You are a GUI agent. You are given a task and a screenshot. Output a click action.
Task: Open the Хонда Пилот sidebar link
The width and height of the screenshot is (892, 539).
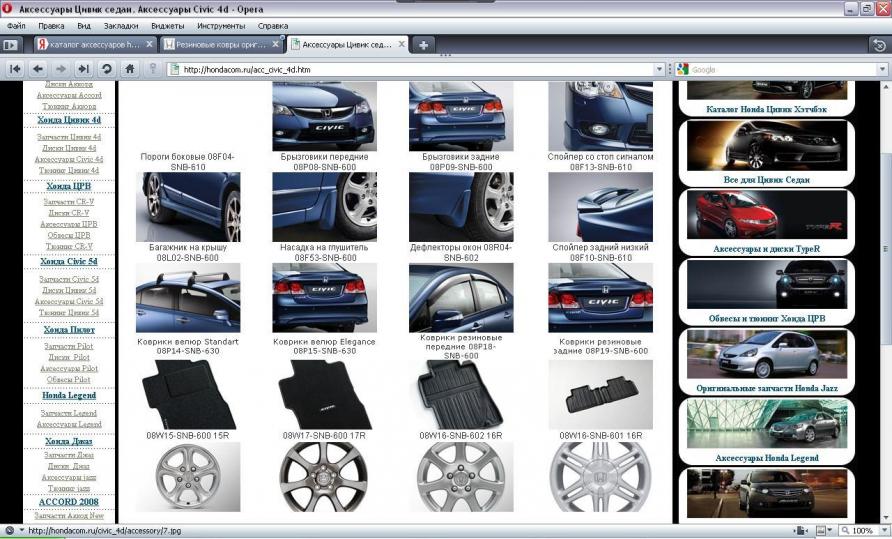69,330
